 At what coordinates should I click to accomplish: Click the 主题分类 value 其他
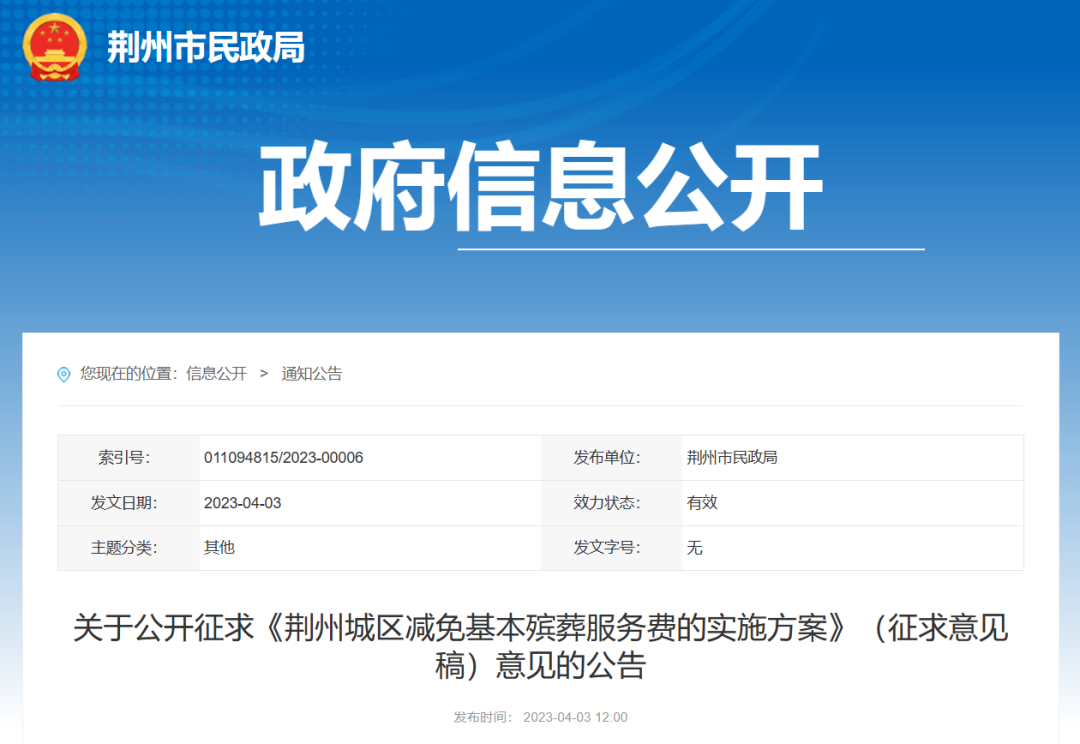pos(218,548)
